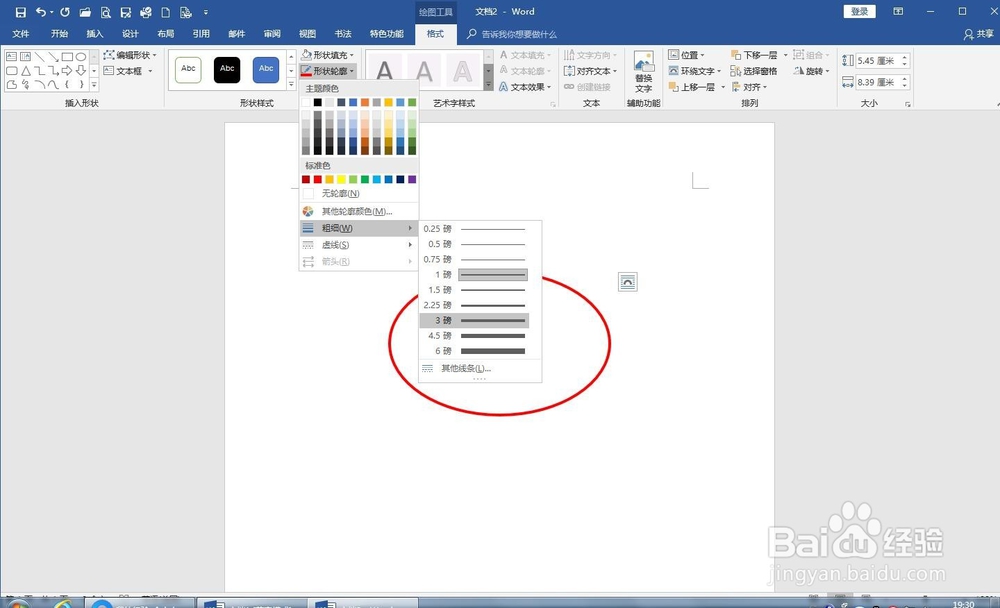Switch to the 插入 tab
1000x608 pixels.
(94, 34)
